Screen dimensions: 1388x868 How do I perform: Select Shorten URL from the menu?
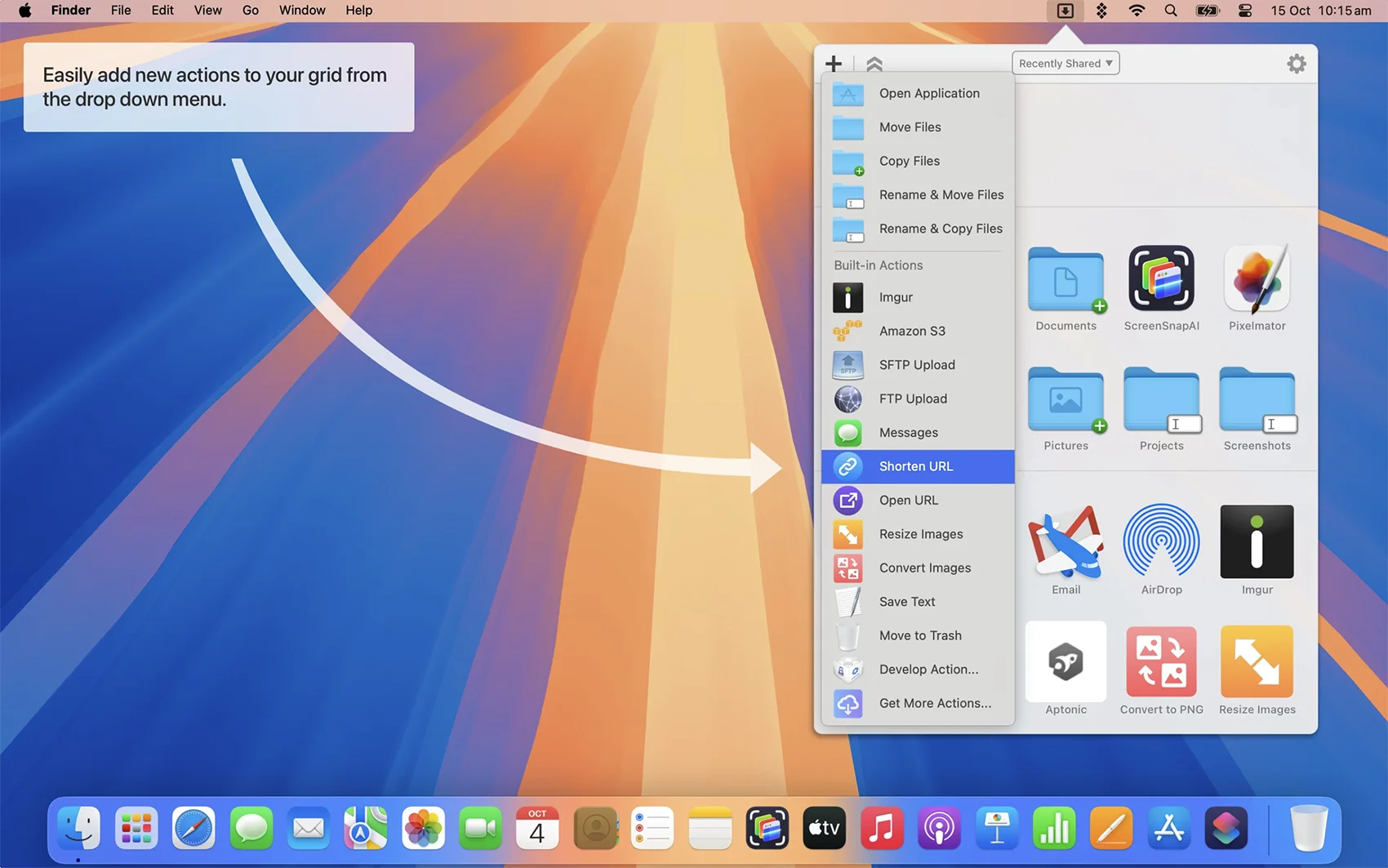(917, 466)
